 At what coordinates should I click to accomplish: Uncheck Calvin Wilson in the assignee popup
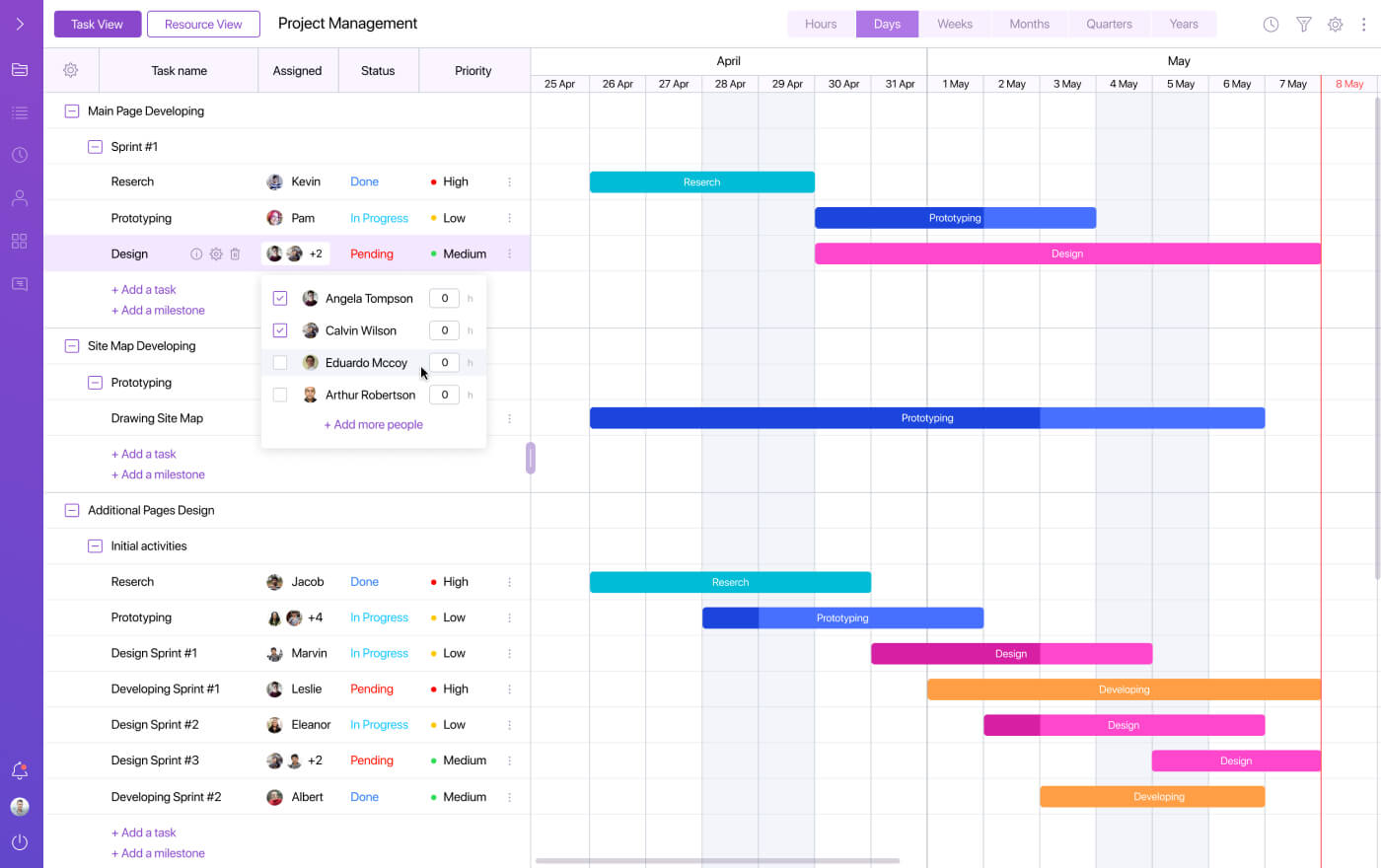click(x=279, y=330)
